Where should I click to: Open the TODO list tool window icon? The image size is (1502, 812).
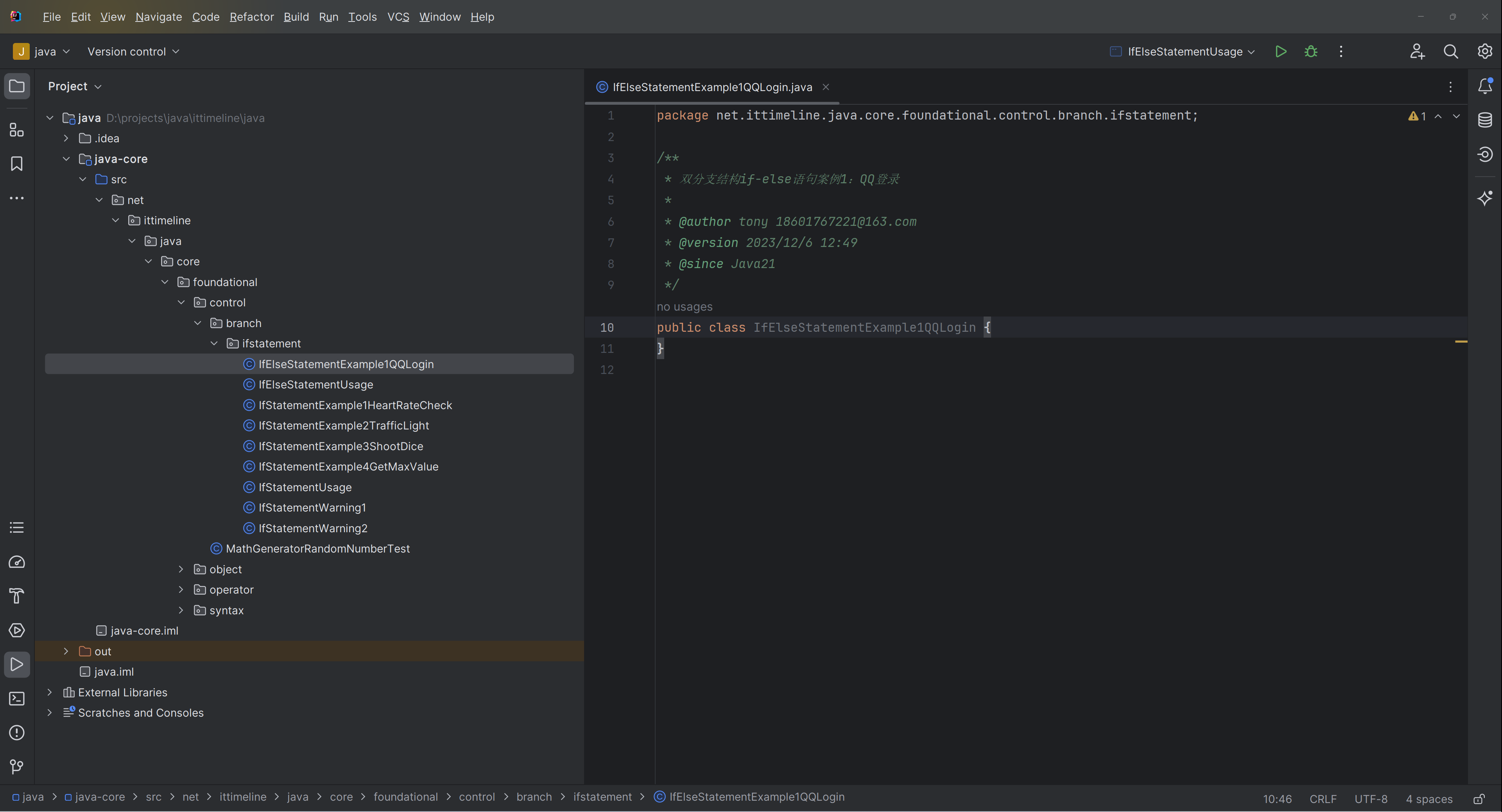click(17, 528)
